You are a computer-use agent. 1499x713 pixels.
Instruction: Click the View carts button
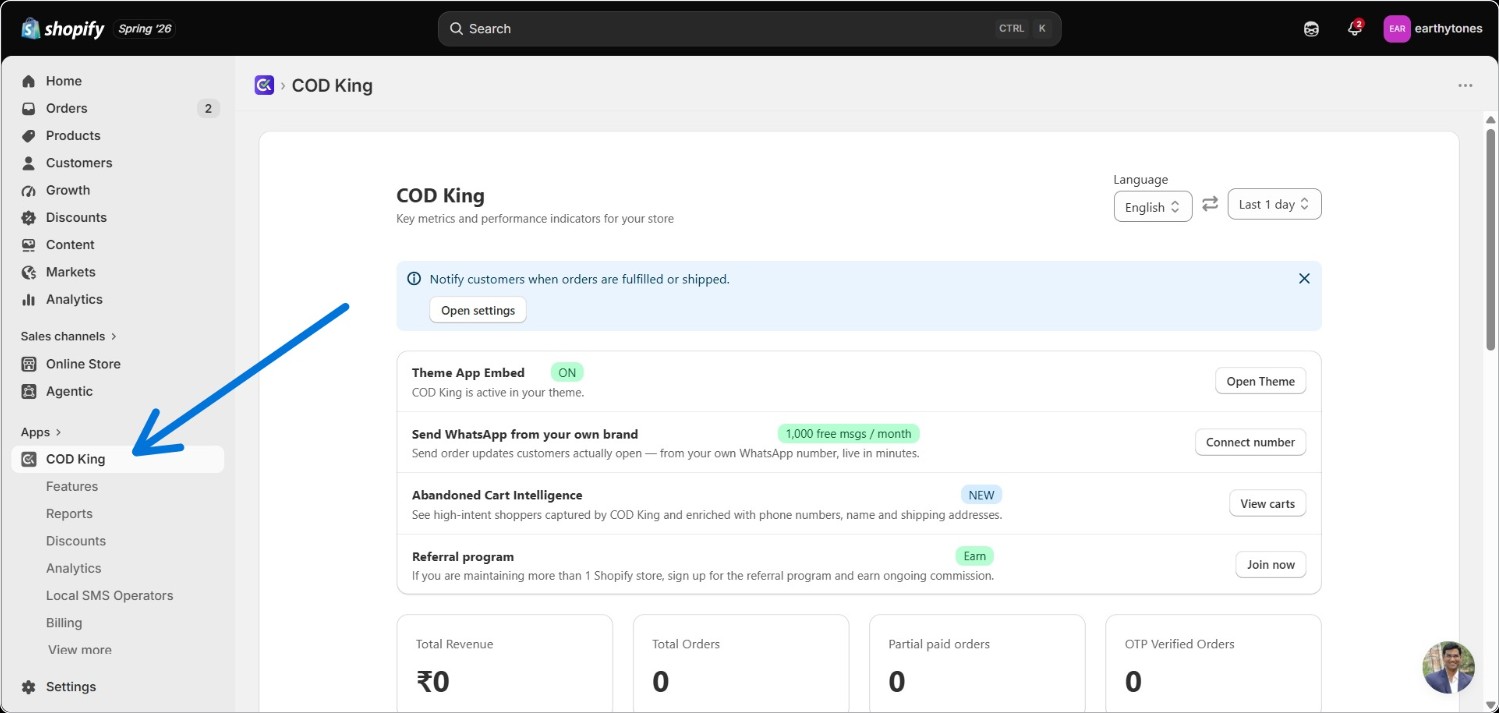click(x=1267, y=504)
